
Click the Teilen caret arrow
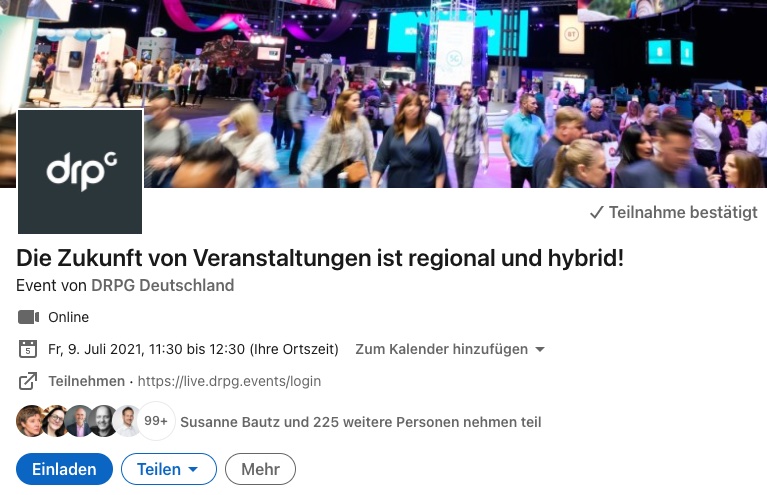pos(193,470)
